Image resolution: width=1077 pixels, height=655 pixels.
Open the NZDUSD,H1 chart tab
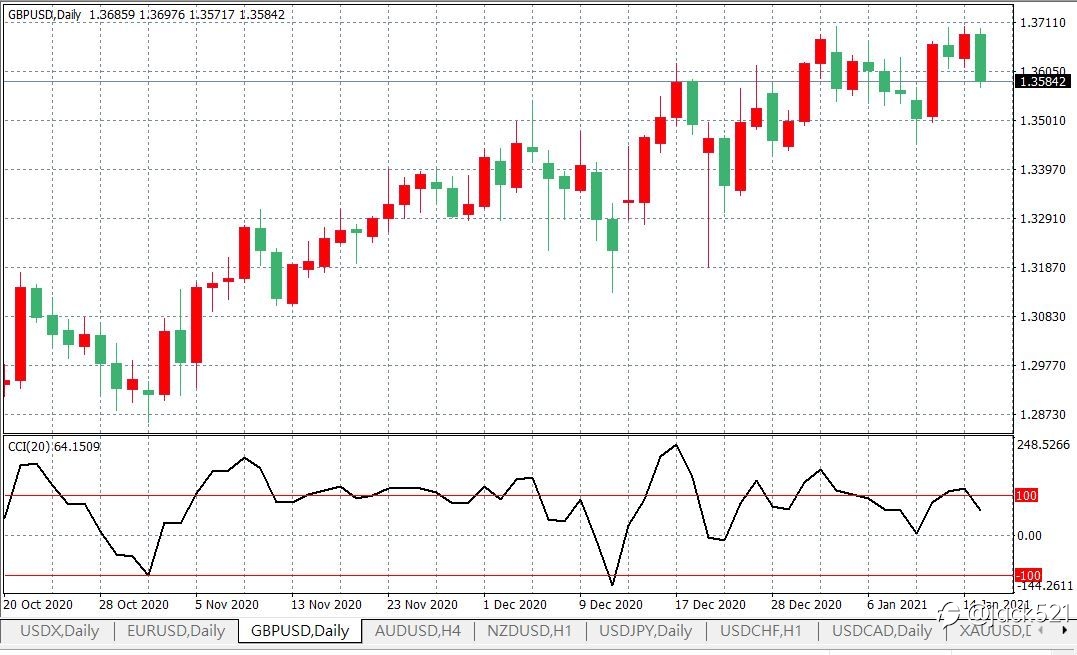pyautogui.click(x=529, y=630)
